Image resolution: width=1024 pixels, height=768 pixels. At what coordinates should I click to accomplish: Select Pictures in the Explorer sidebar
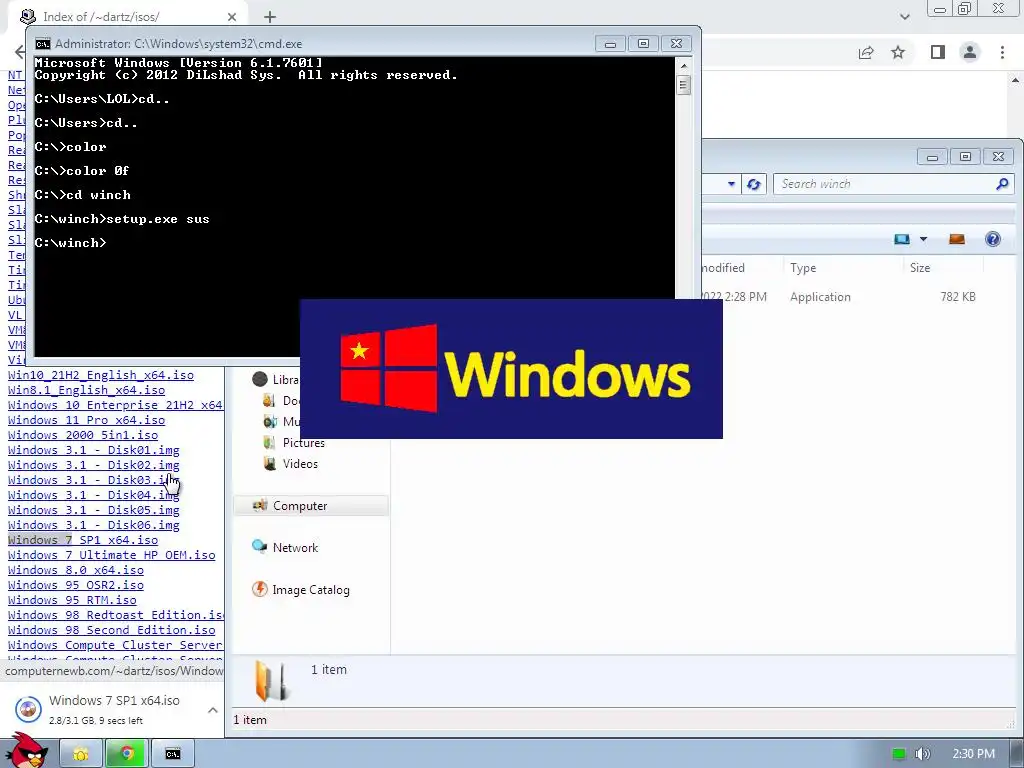[x=303, y=443]
